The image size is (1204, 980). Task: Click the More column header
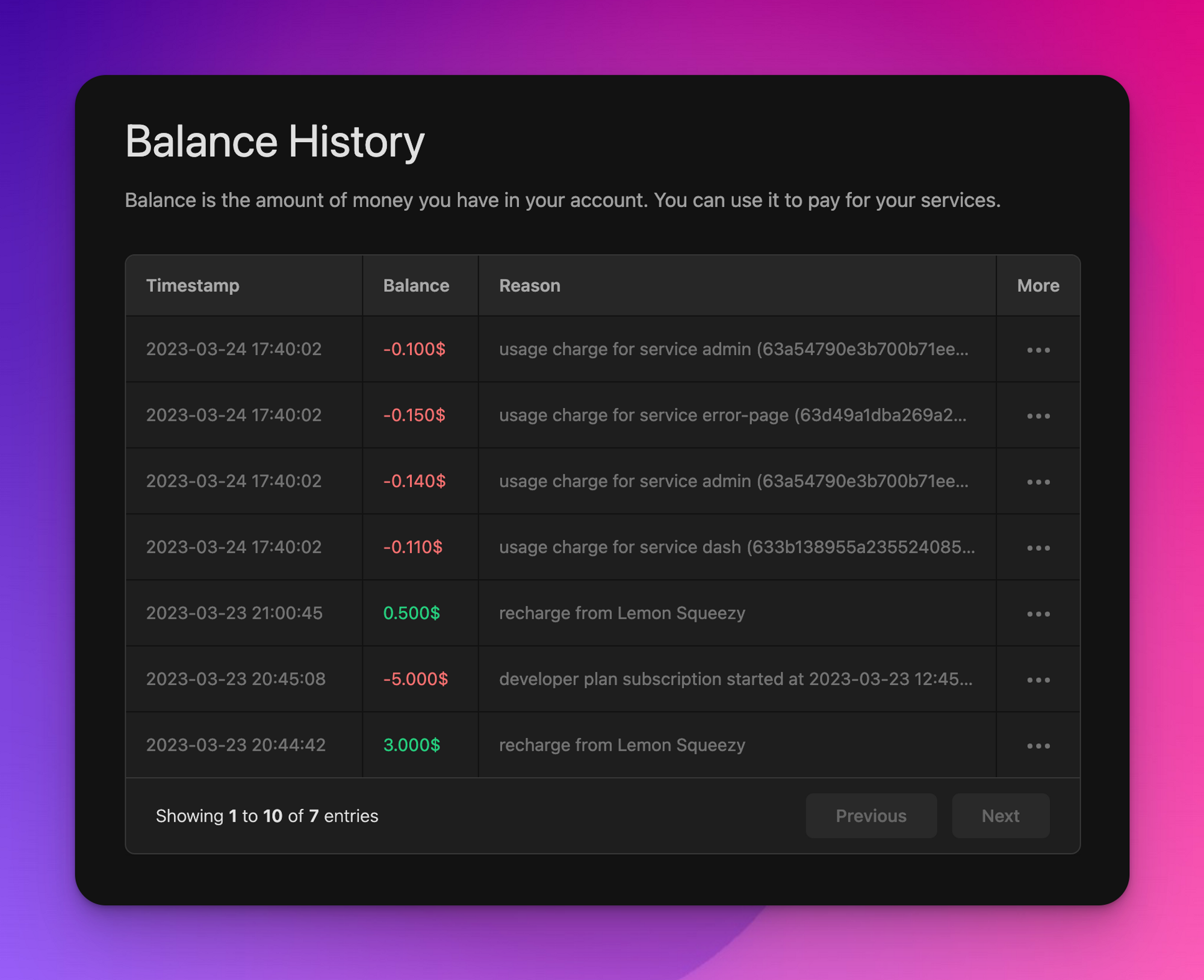coord(1038,285)
